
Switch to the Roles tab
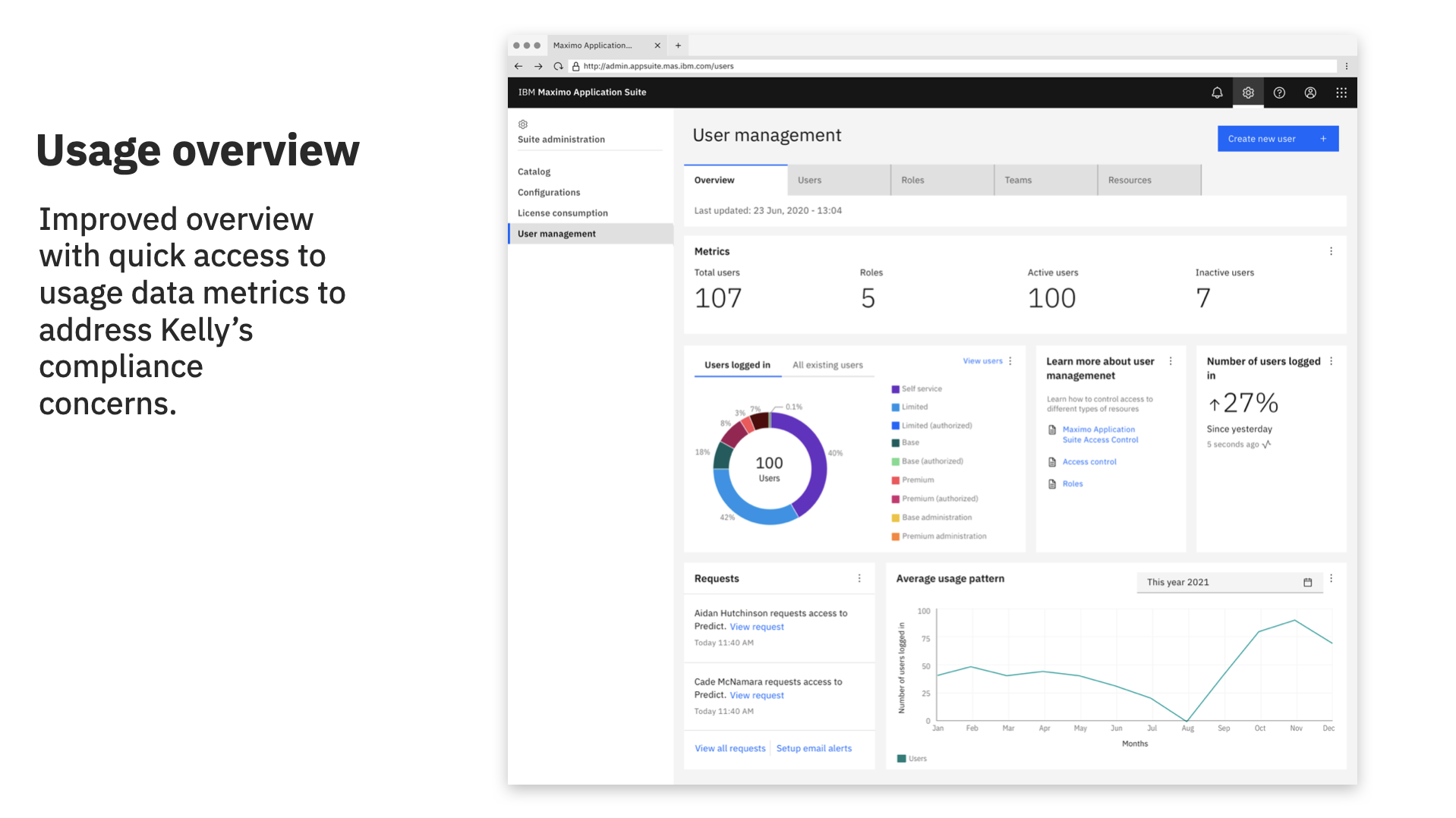tap(942, 180)
